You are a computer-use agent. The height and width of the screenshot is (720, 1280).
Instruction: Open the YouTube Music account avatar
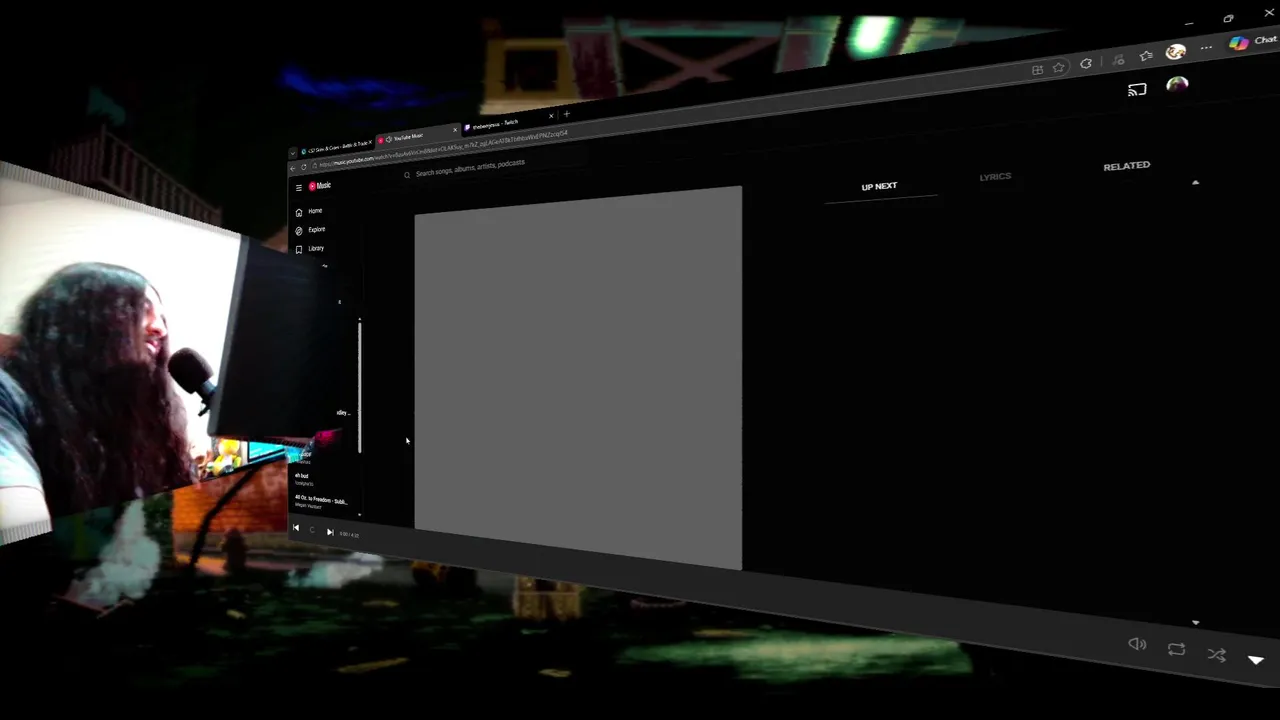pos(1177,84)
